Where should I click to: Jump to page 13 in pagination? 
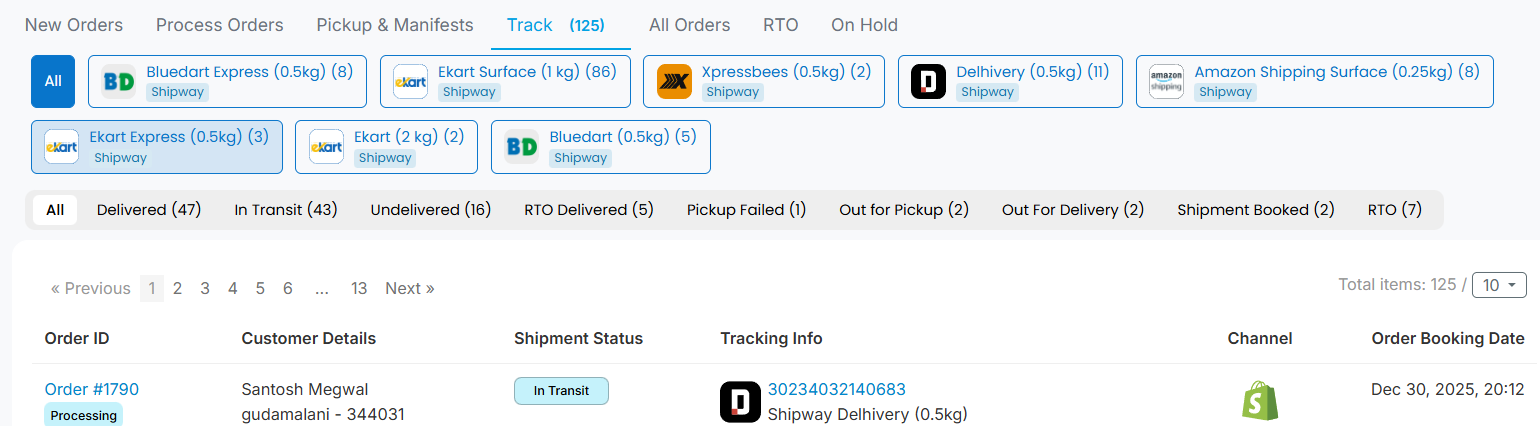(359, 288)
